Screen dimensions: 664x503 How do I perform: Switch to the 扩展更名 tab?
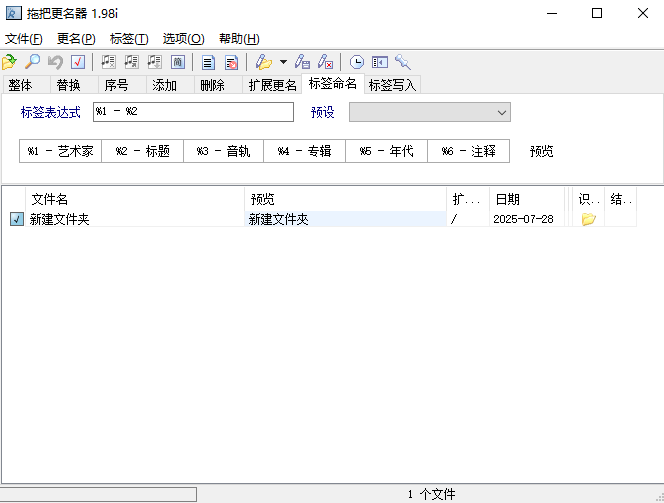[272, 85]
